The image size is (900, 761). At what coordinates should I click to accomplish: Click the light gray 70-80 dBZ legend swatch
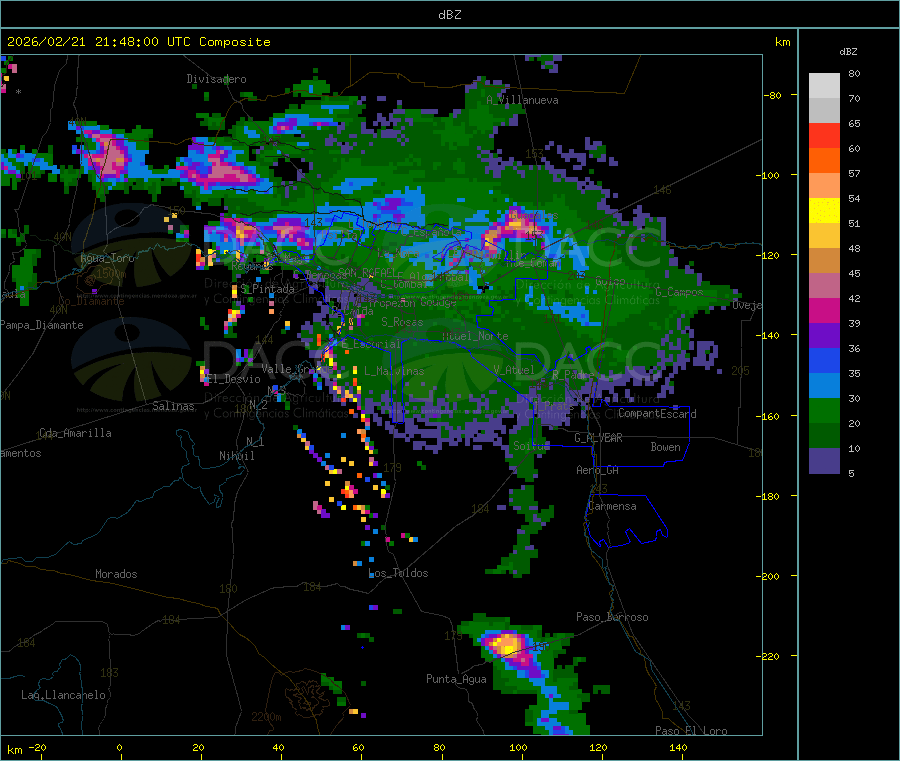(824, 86)
